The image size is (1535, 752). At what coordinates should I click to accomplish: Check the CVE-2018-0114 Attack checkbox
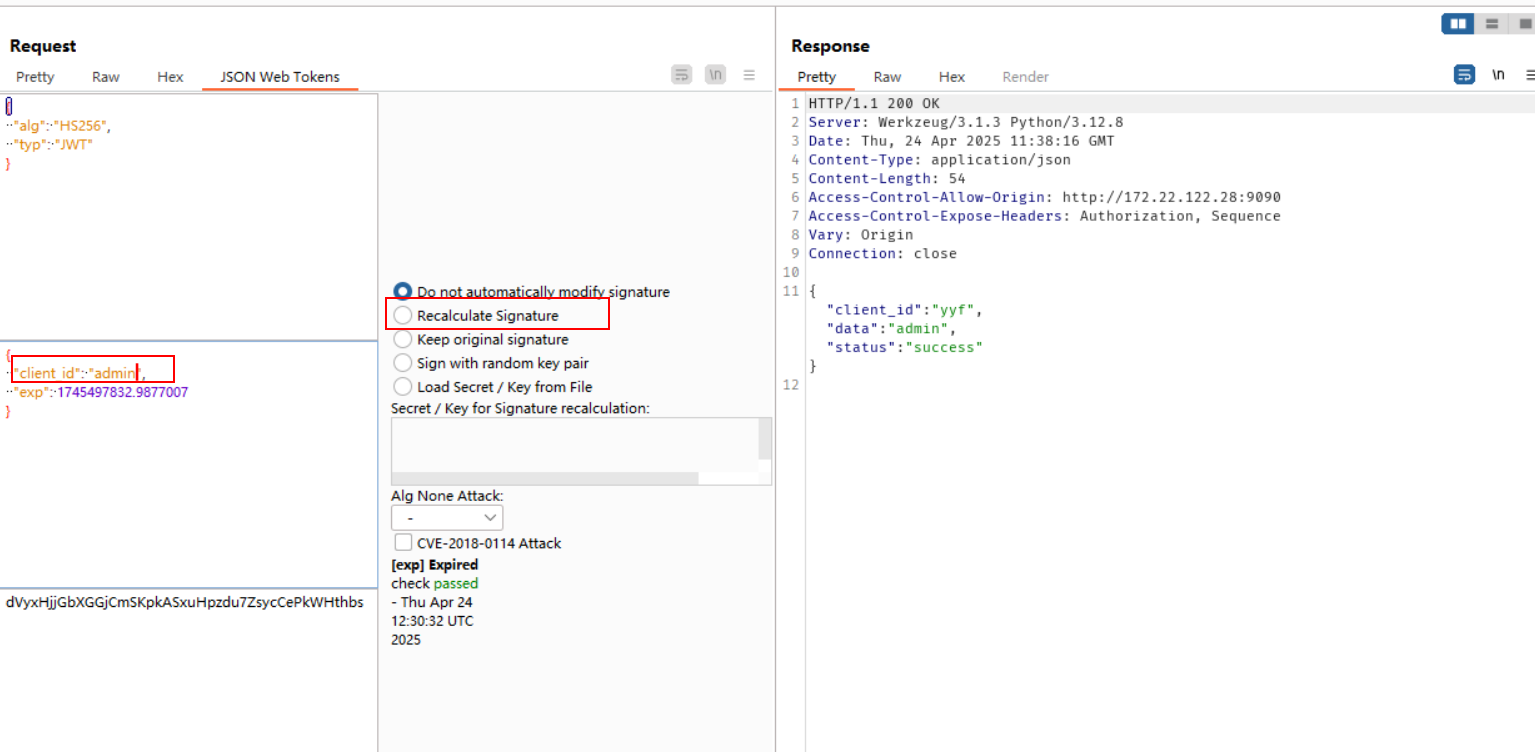pos(404,543)
